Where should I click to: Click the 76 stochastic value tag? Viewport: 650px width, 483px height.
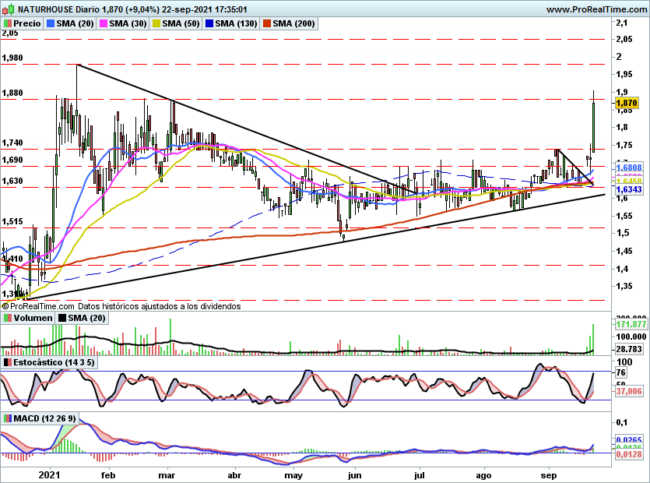click(x=621, y=373)
